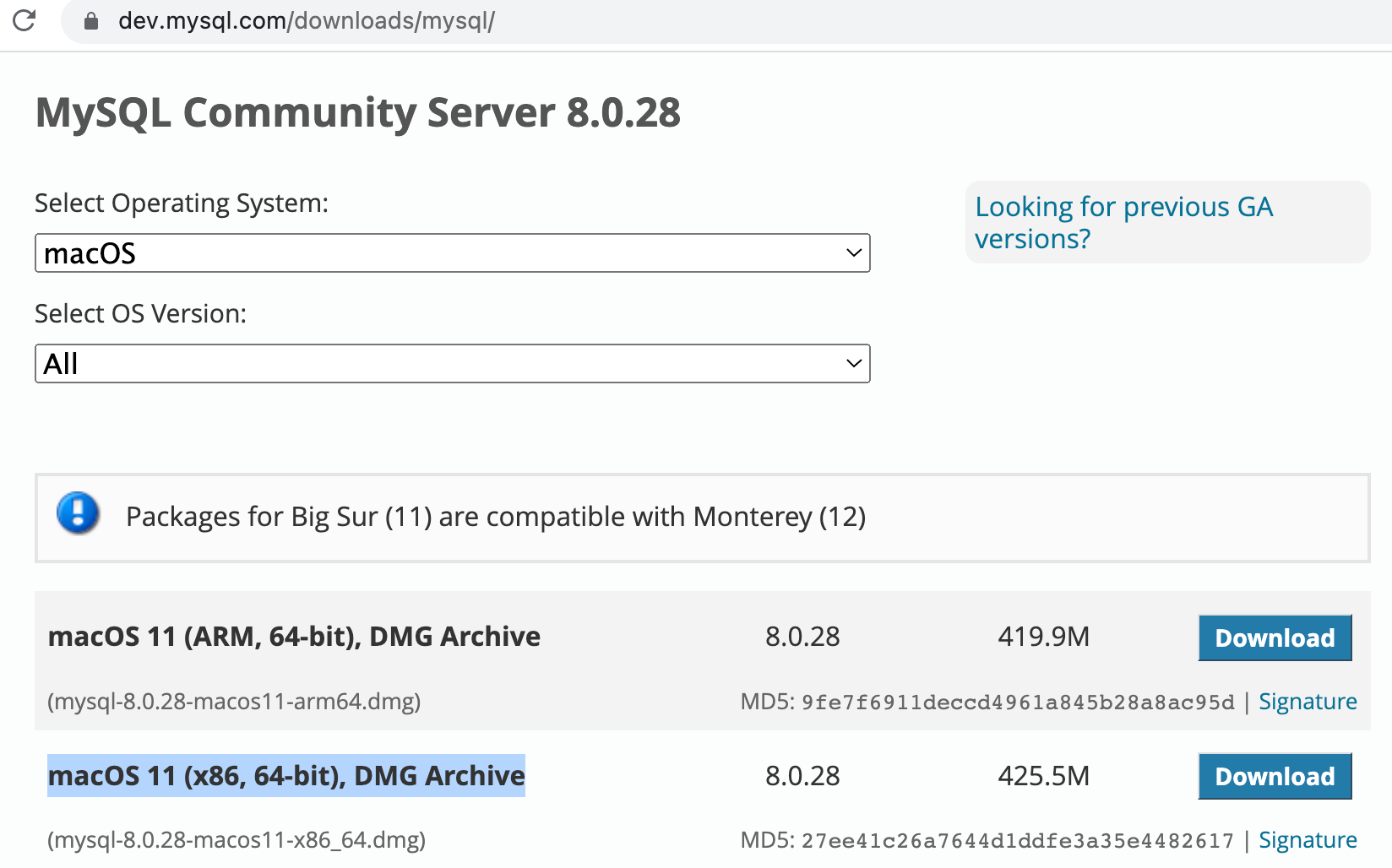Open the Select OS Version dropdown
Image resolution: width=1392 pixels, height=868 pixels.
pyautogui.click(x=452, y=364)
